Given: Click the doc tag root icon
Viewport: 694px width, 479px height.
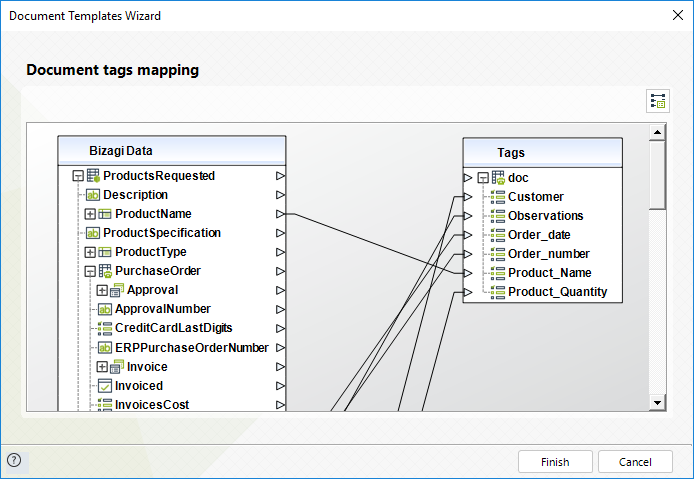Looking at the screenshot, I should pyautogui.click(x=498, y=178).
